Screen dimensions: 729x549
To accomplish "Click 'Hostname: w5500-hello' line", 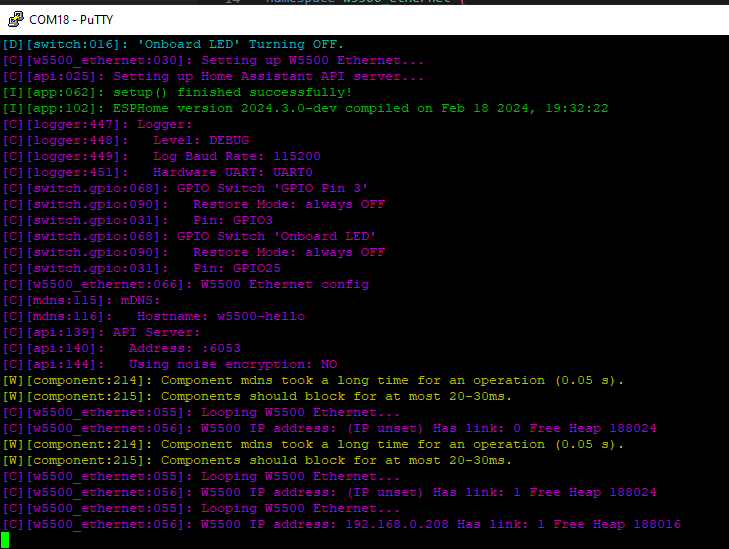I will point(154,317).
